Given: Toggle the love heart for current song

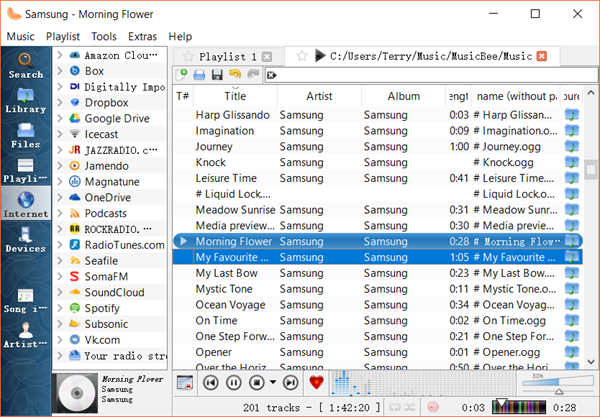Looking at the screenshot, I should click(x=317, y=382).
